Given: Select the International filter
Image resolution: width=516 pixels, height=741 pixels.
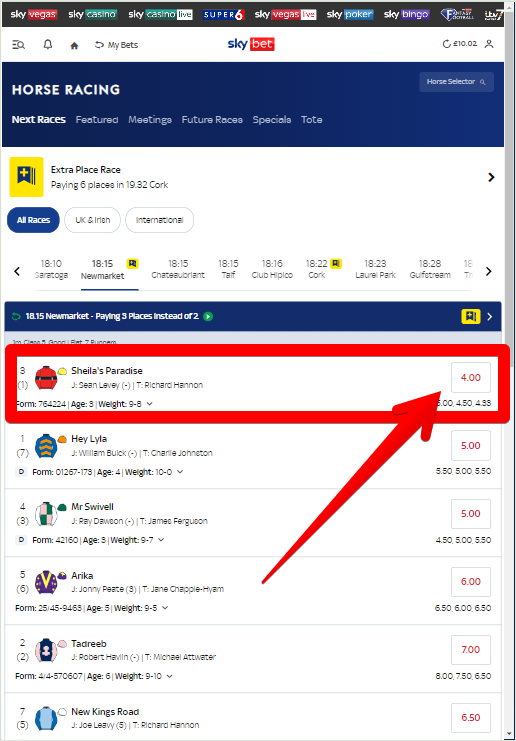Looking at the screenshot, I should click(159, 220).
